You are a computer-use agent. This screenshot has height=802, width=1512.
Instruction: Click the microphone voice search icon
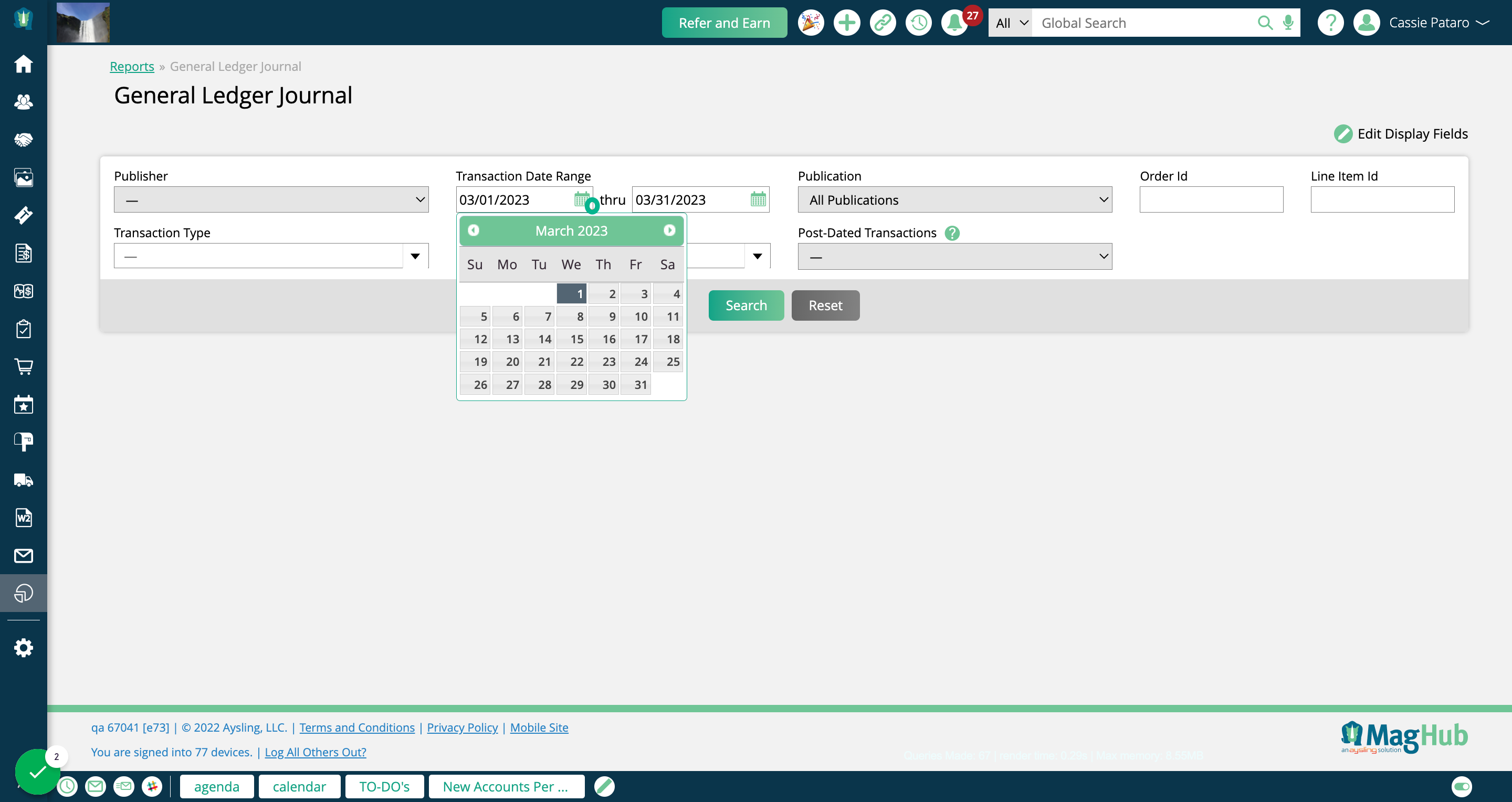pyautogui.click(x=1288, y=23)
